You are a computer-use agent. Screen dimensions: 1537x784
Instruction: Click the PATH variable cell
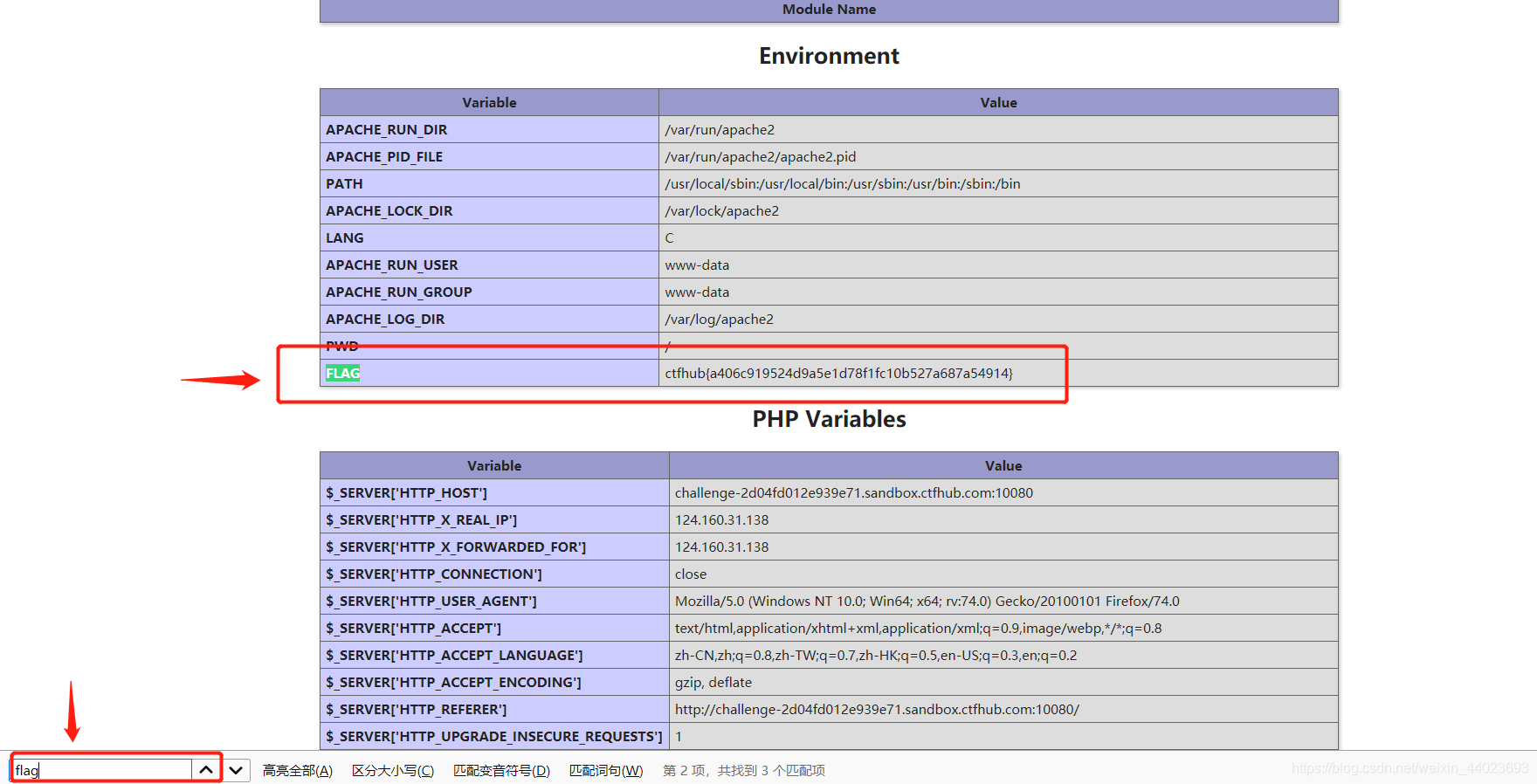(489, 183)
